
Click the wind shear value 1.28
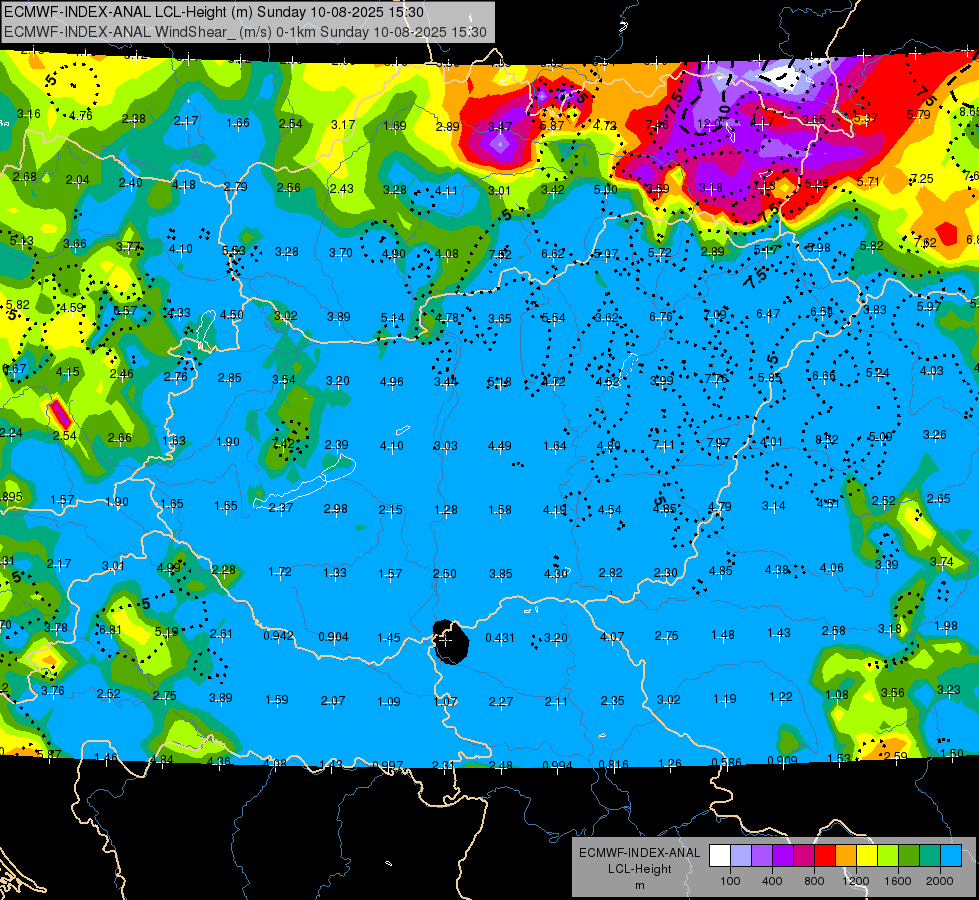[x=446, y=510]
